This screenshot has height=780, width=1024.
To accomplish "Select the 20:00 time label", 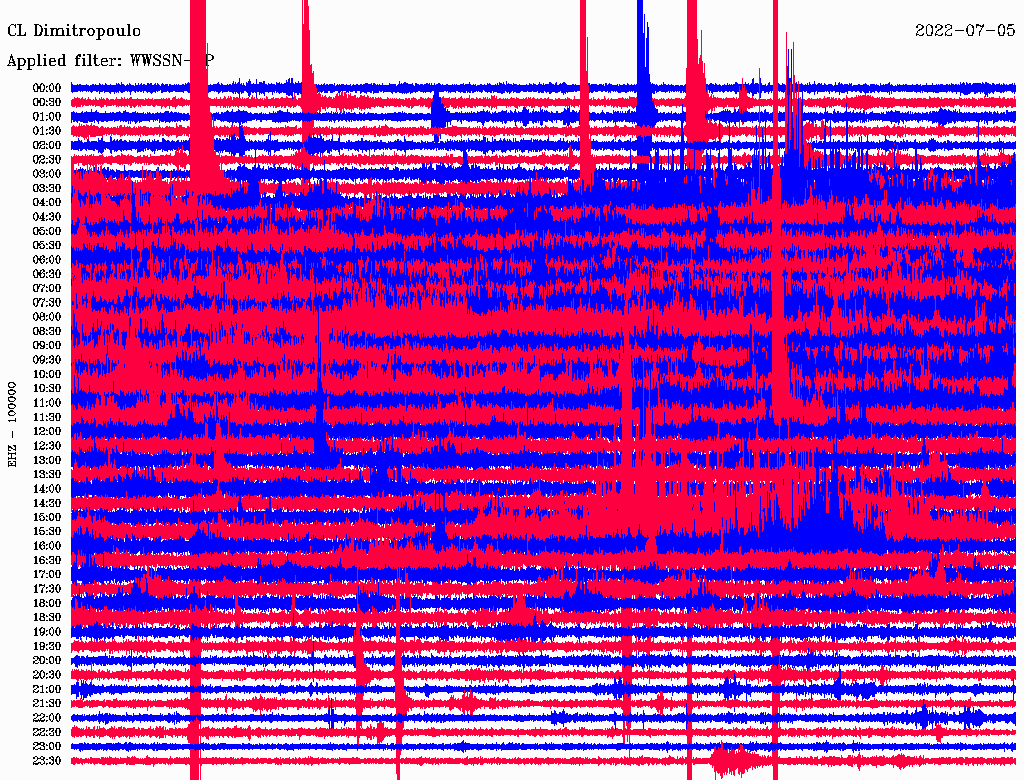I will click(x=47, y=660).
